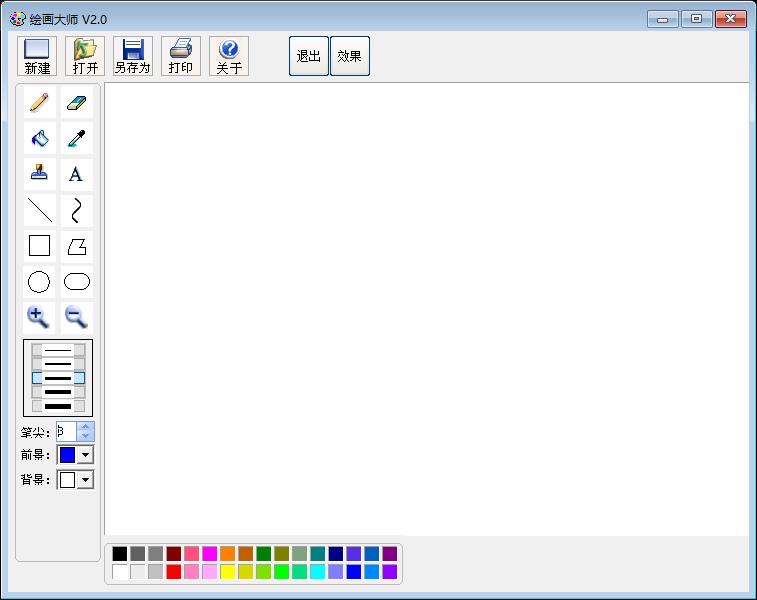Screen dimensions: 757x600
Task: Pick the teal palette swatch
Action: [318, 554]
